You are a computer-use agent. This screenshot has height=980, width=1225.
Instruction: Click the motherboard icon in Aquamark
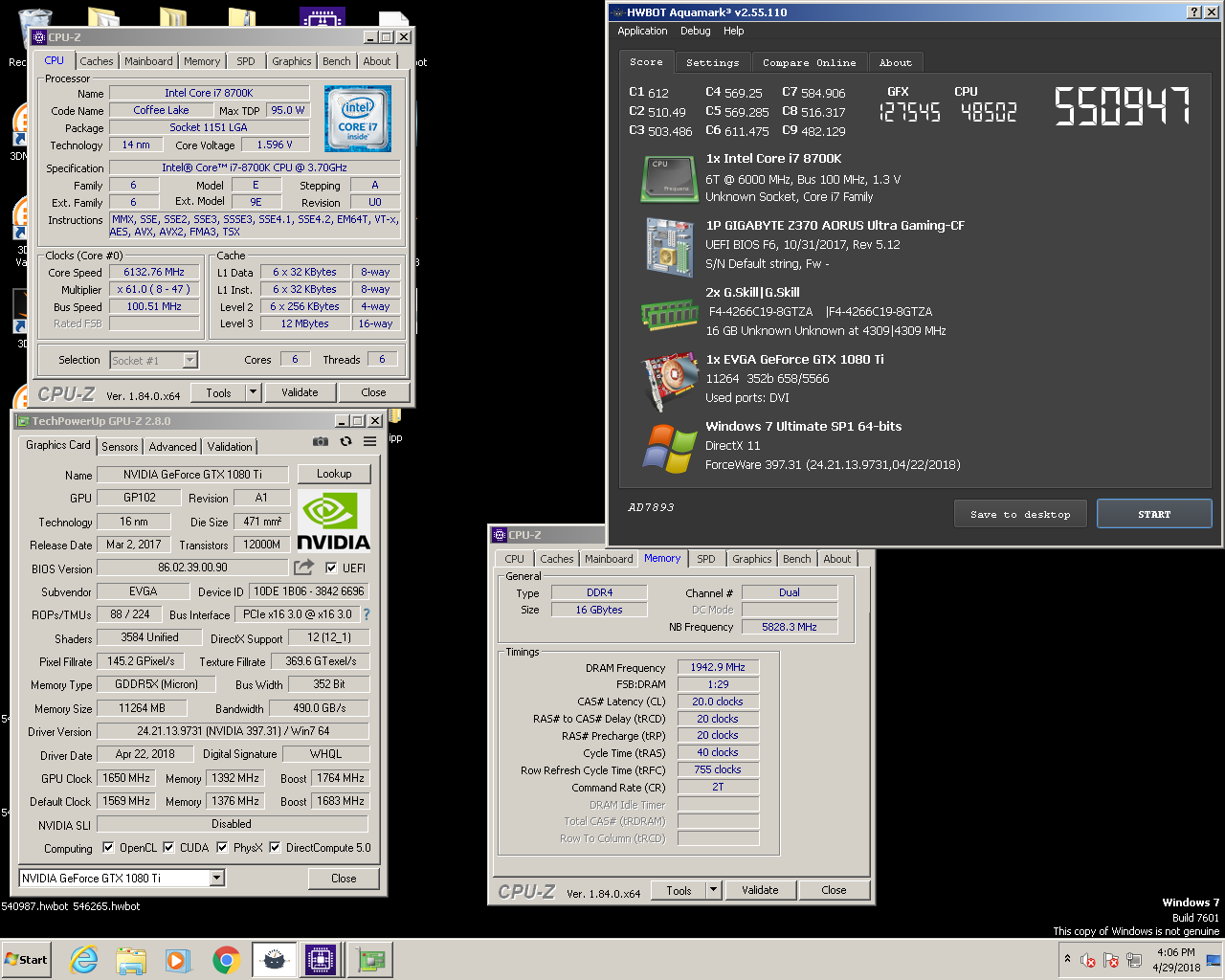coord(668,246)
